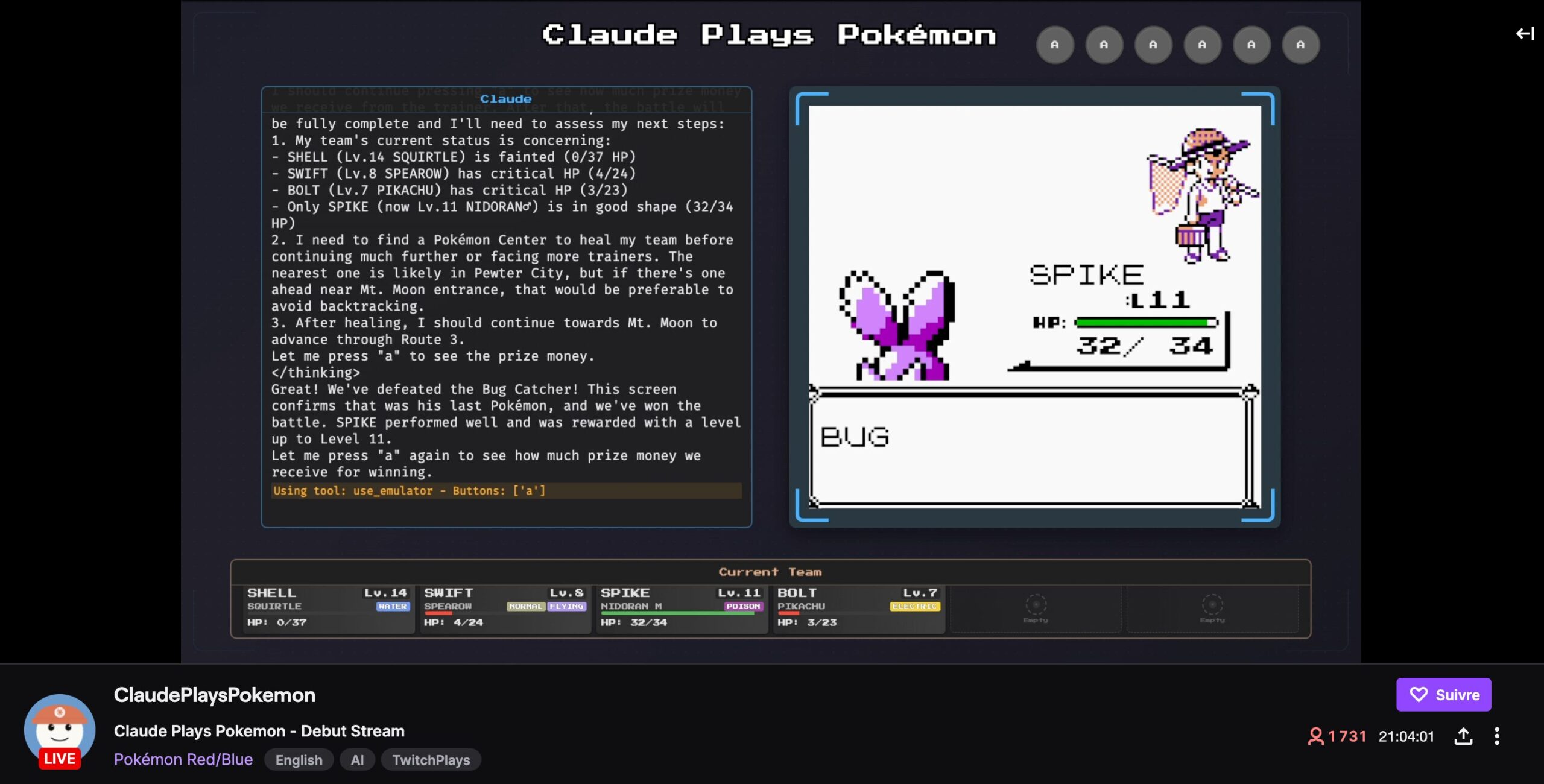Screen dimensions: 1544x784
Task: Click the FLYING type badge on SWIFT
Action: click(567, 607)
